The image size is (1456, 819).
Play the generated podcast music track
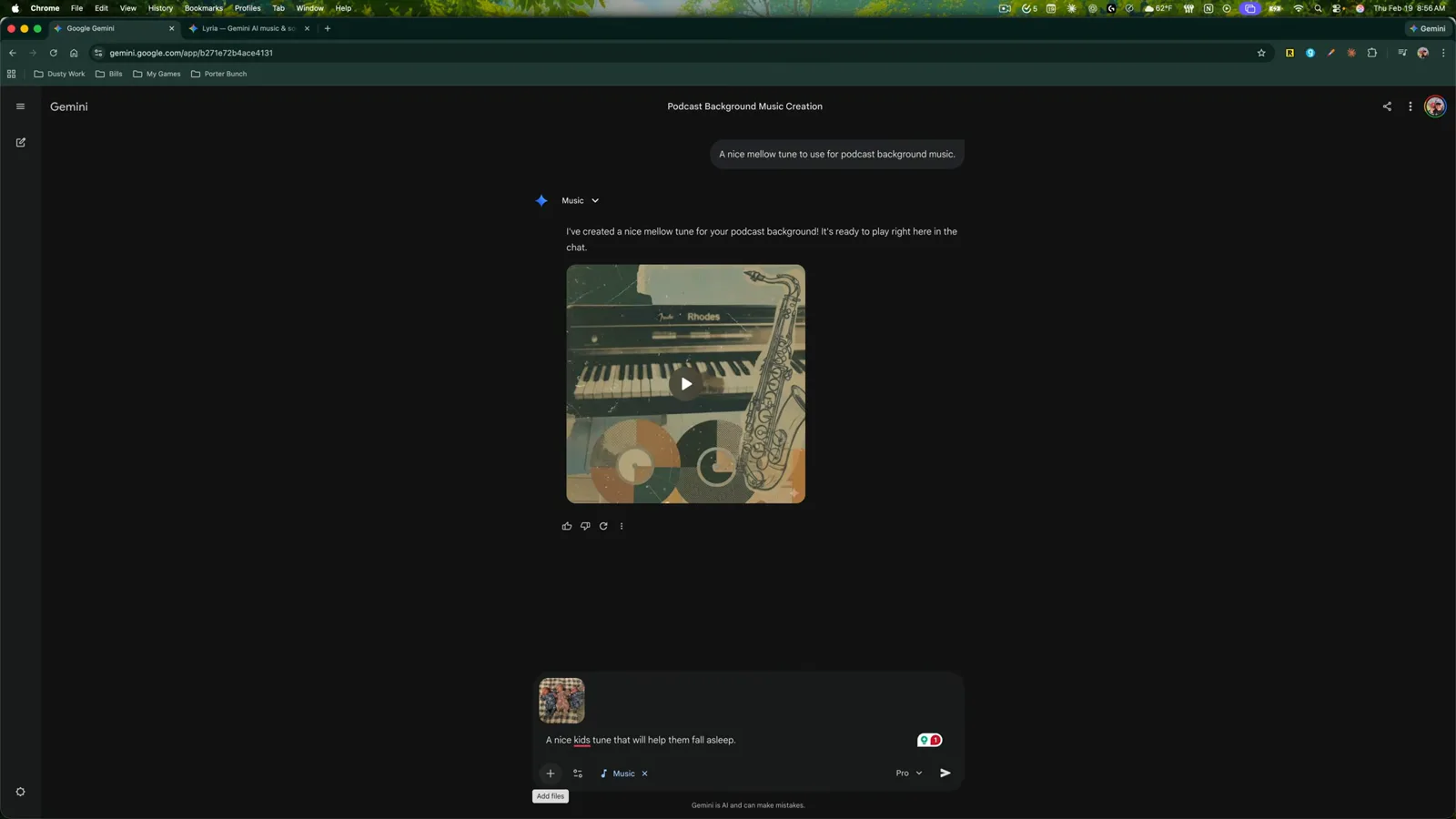(686, 384)
